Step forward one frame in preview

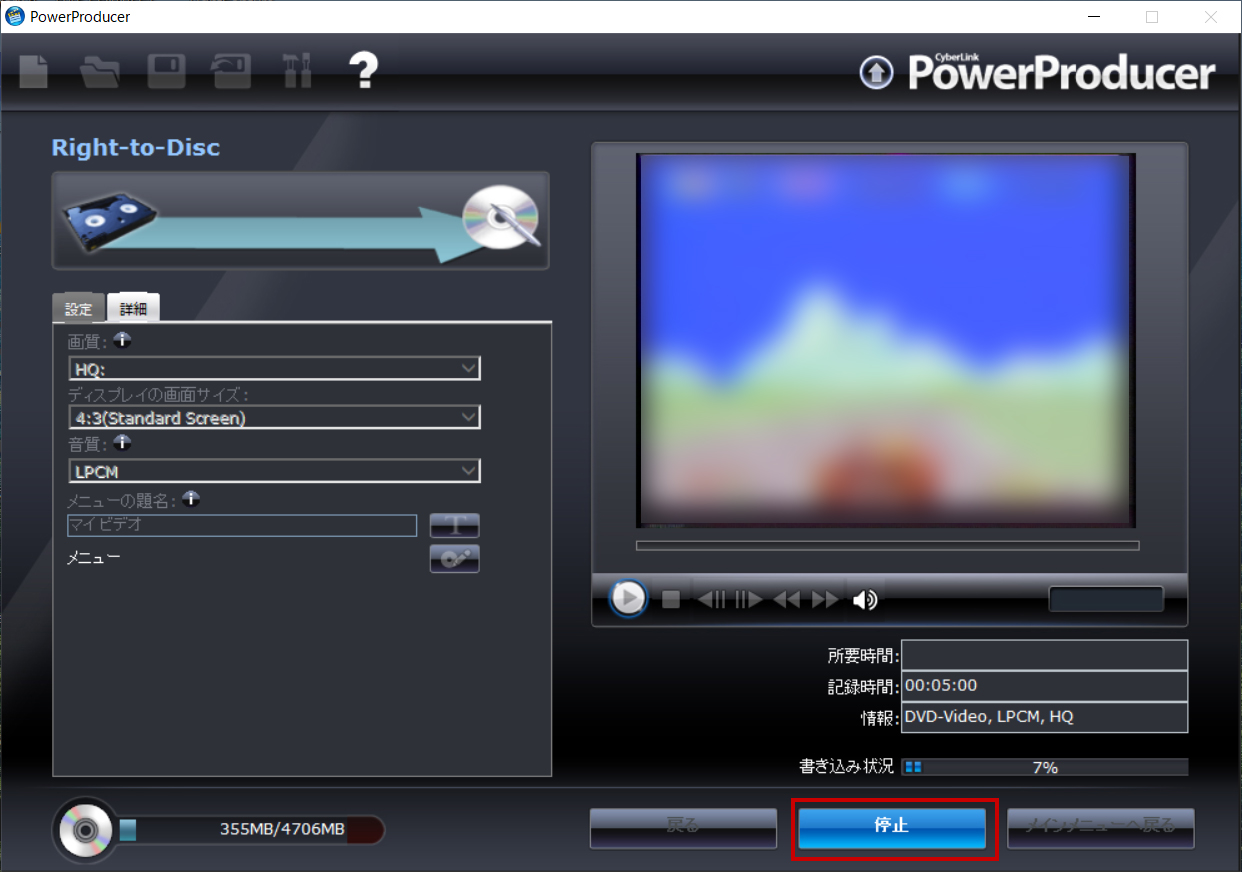[749, 600]
